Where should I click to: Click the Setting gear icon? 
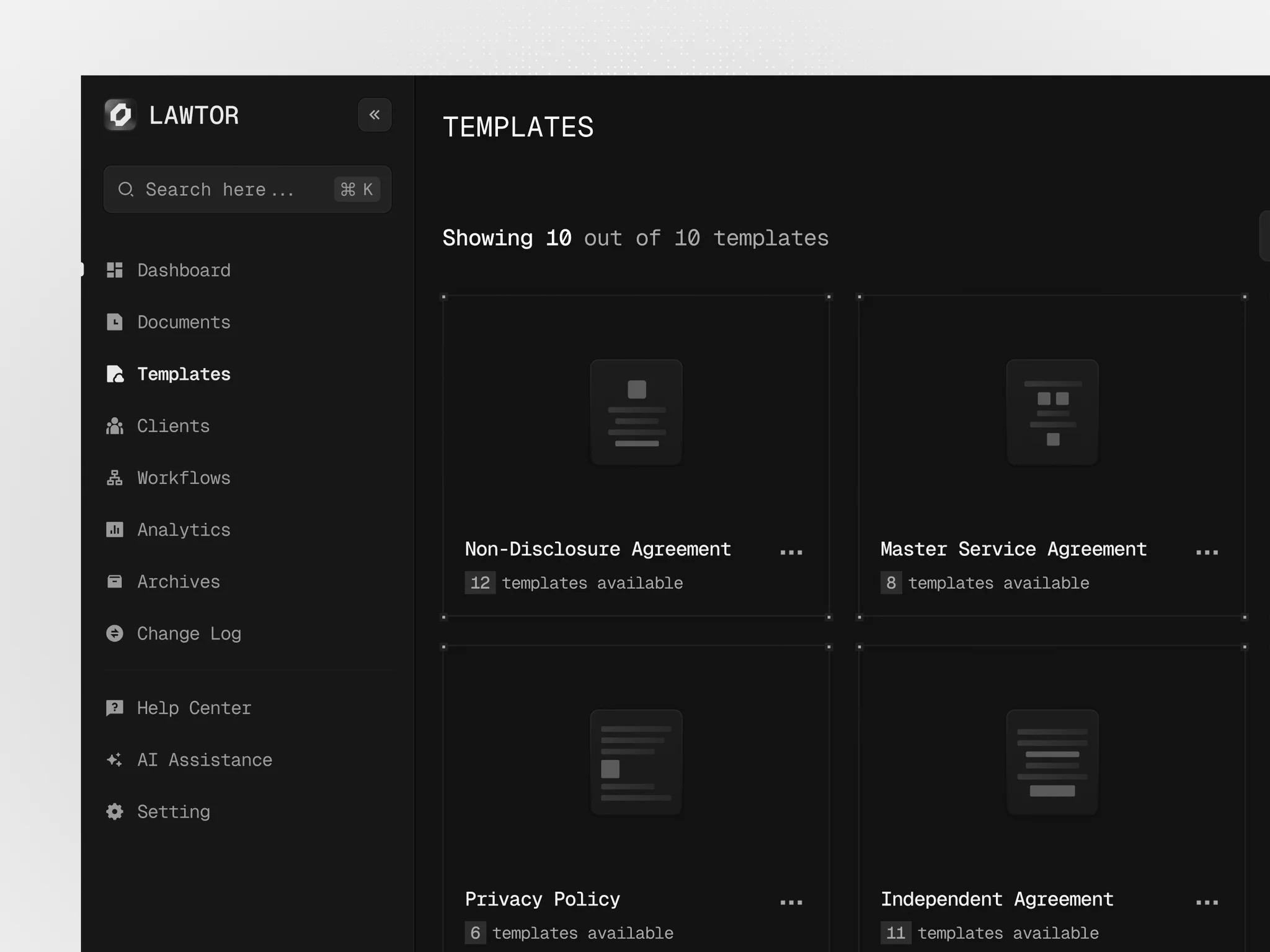(115, 812)
